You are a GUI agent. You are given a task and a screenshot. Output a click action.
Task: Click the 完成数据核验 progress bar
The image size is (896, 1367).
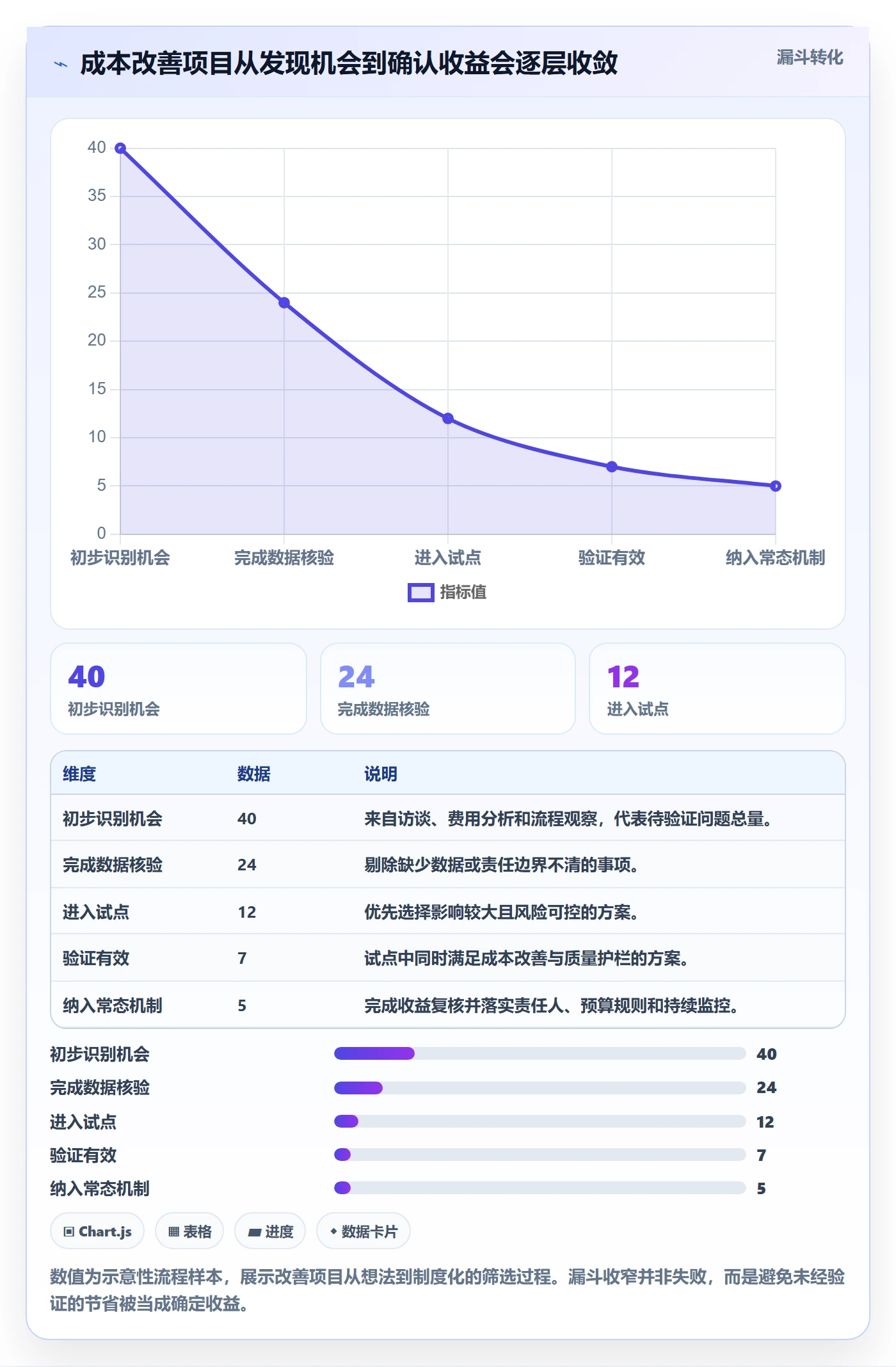[540, 1087]
